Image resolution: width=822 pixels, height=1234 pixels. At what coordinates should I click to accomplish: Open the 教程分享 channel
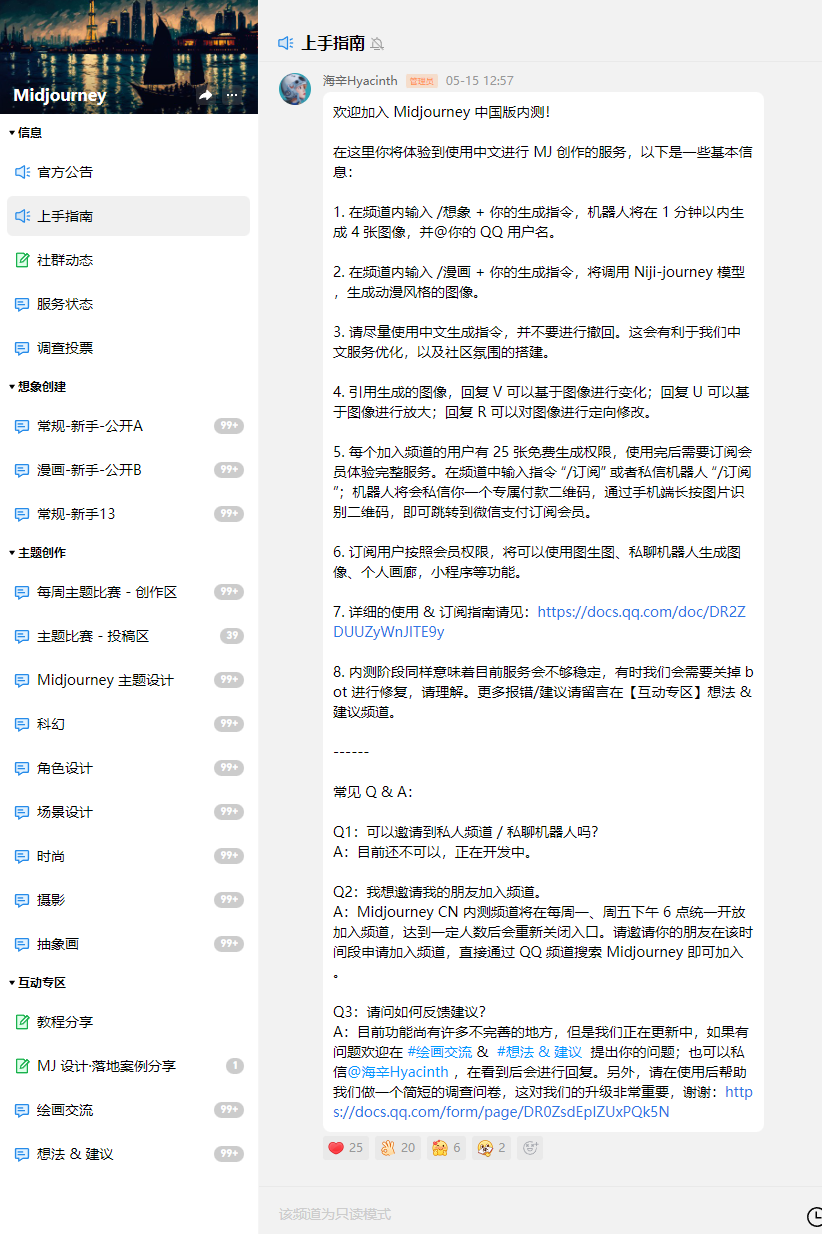click(65, 1022)
